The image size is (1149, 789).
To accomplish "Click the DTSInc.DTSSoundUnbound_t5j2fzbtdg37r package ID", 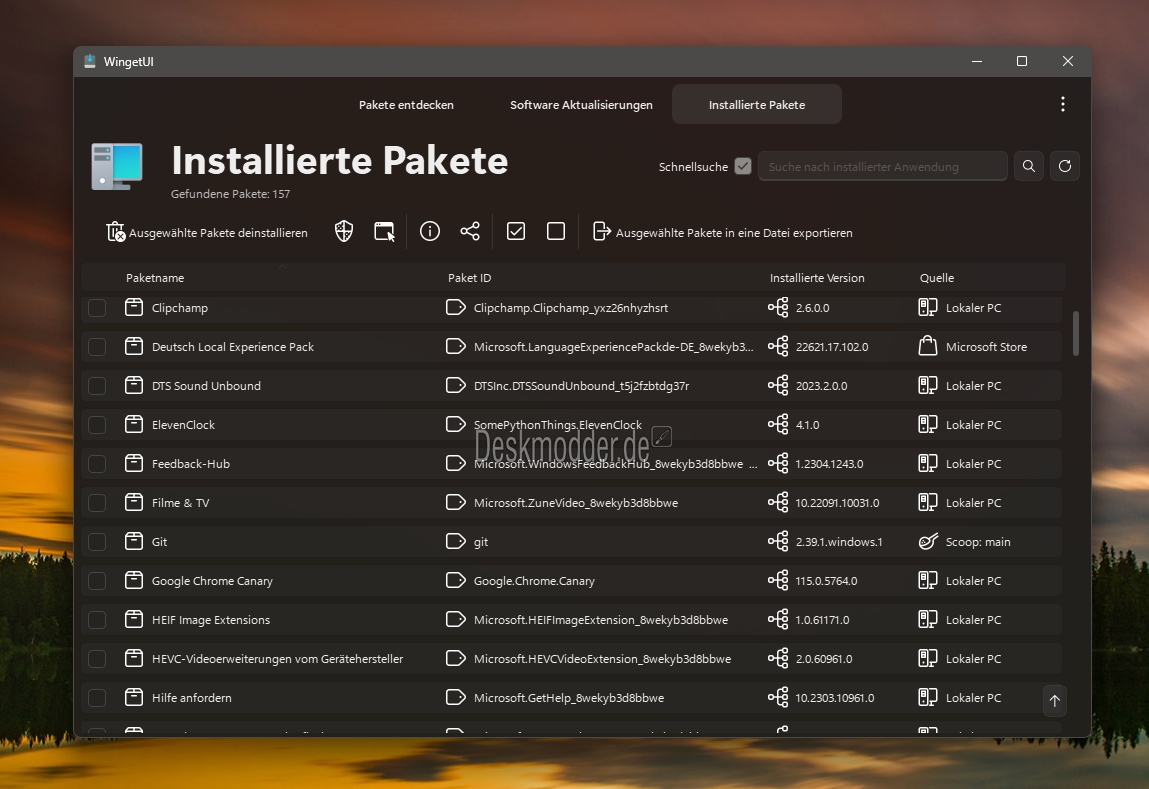I will pos(581,385).
